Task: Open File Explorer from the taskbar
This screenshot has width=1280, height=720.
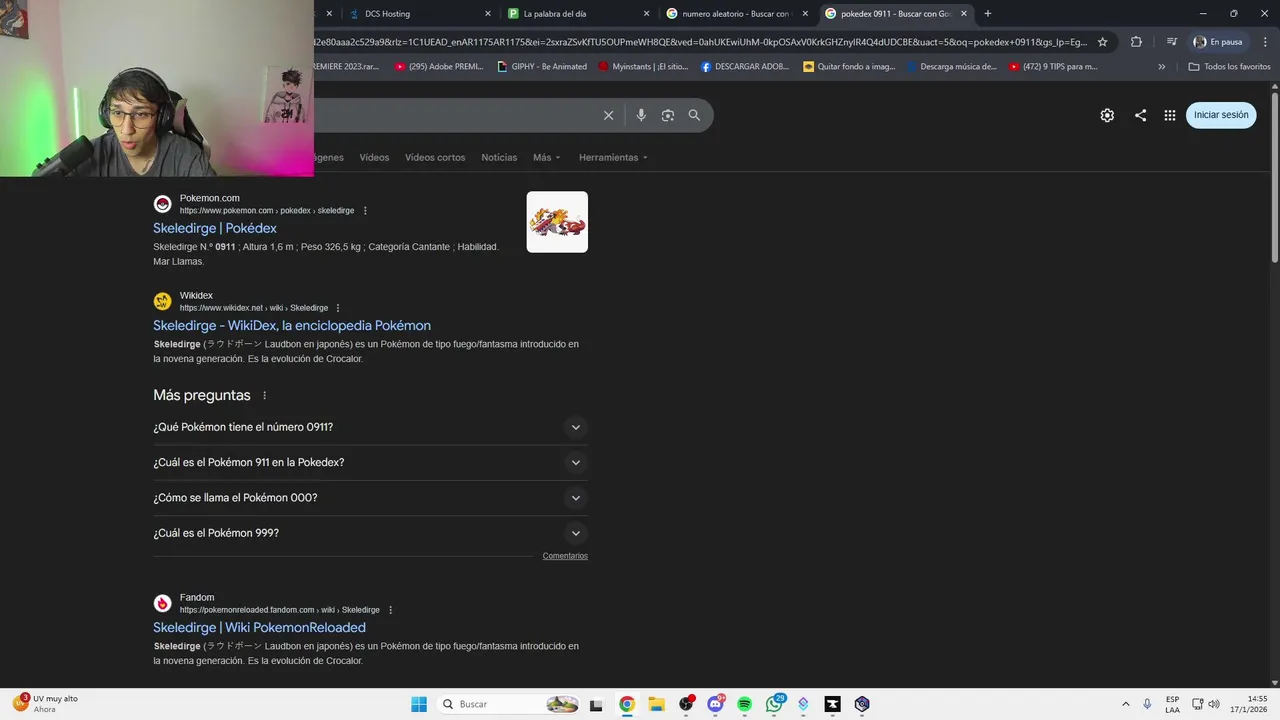Action: pos(656,704)
